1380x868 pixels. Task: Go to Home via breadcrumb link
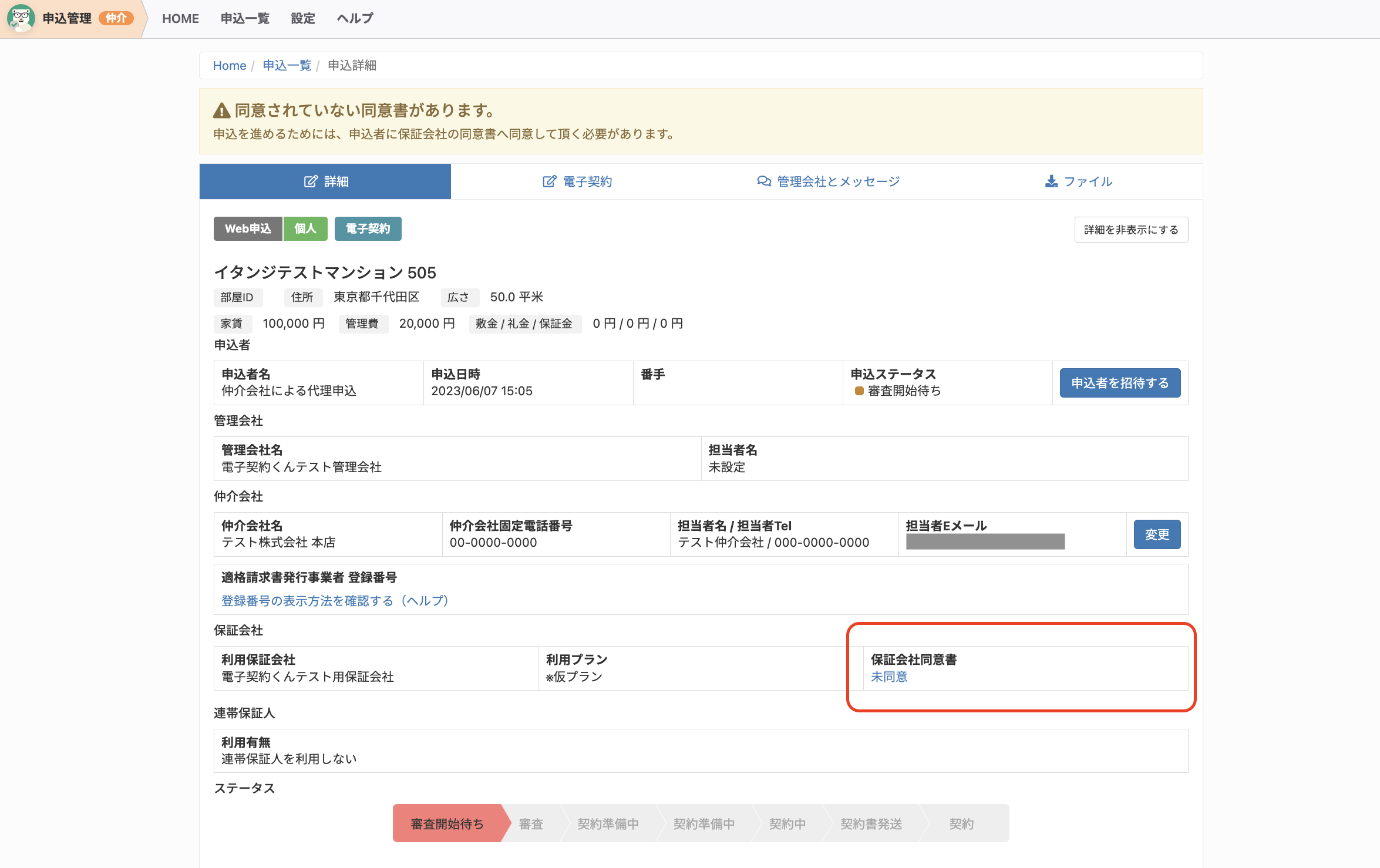229,65
